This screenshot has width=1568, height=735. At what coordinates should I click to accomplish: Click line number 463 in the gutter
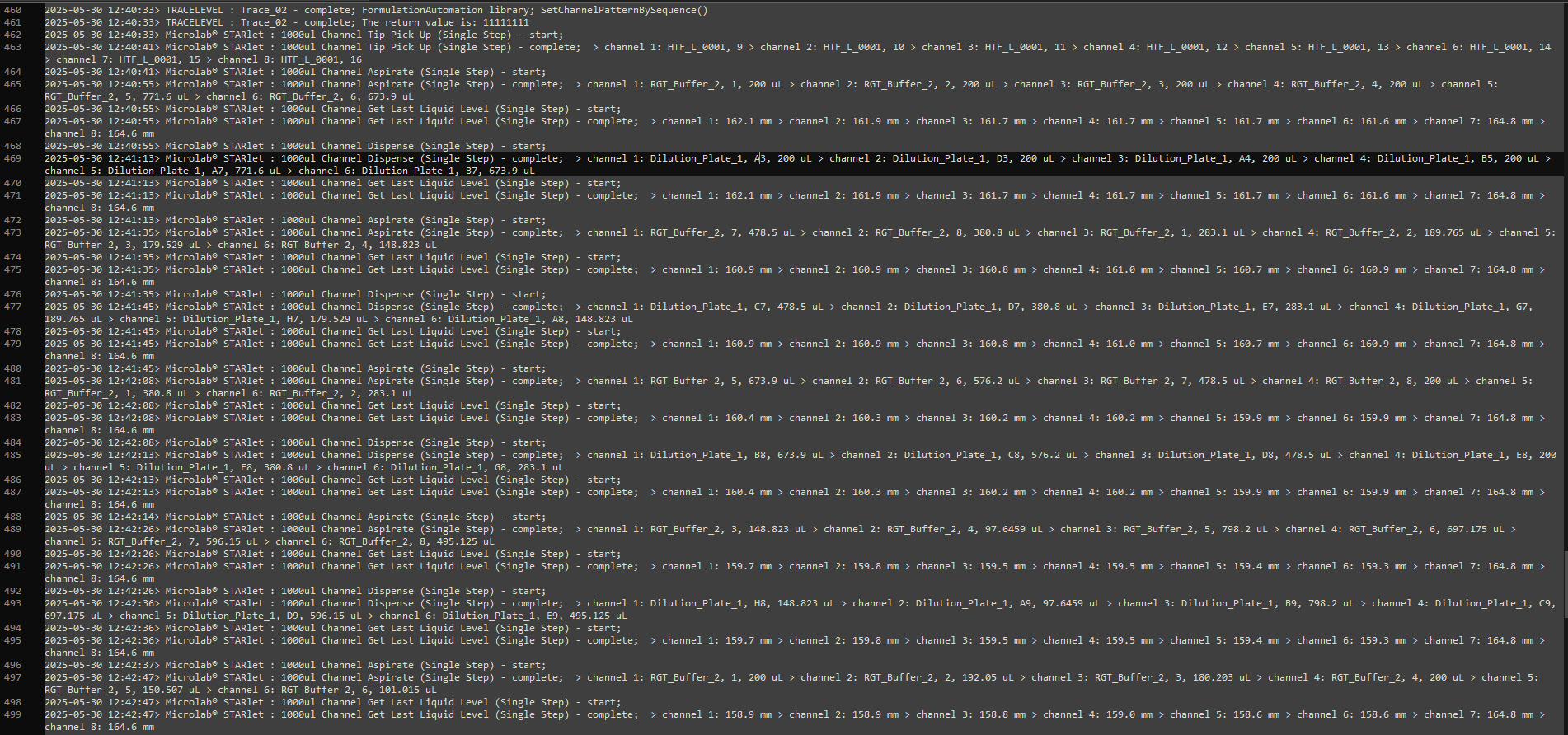(x=12, y=47)
